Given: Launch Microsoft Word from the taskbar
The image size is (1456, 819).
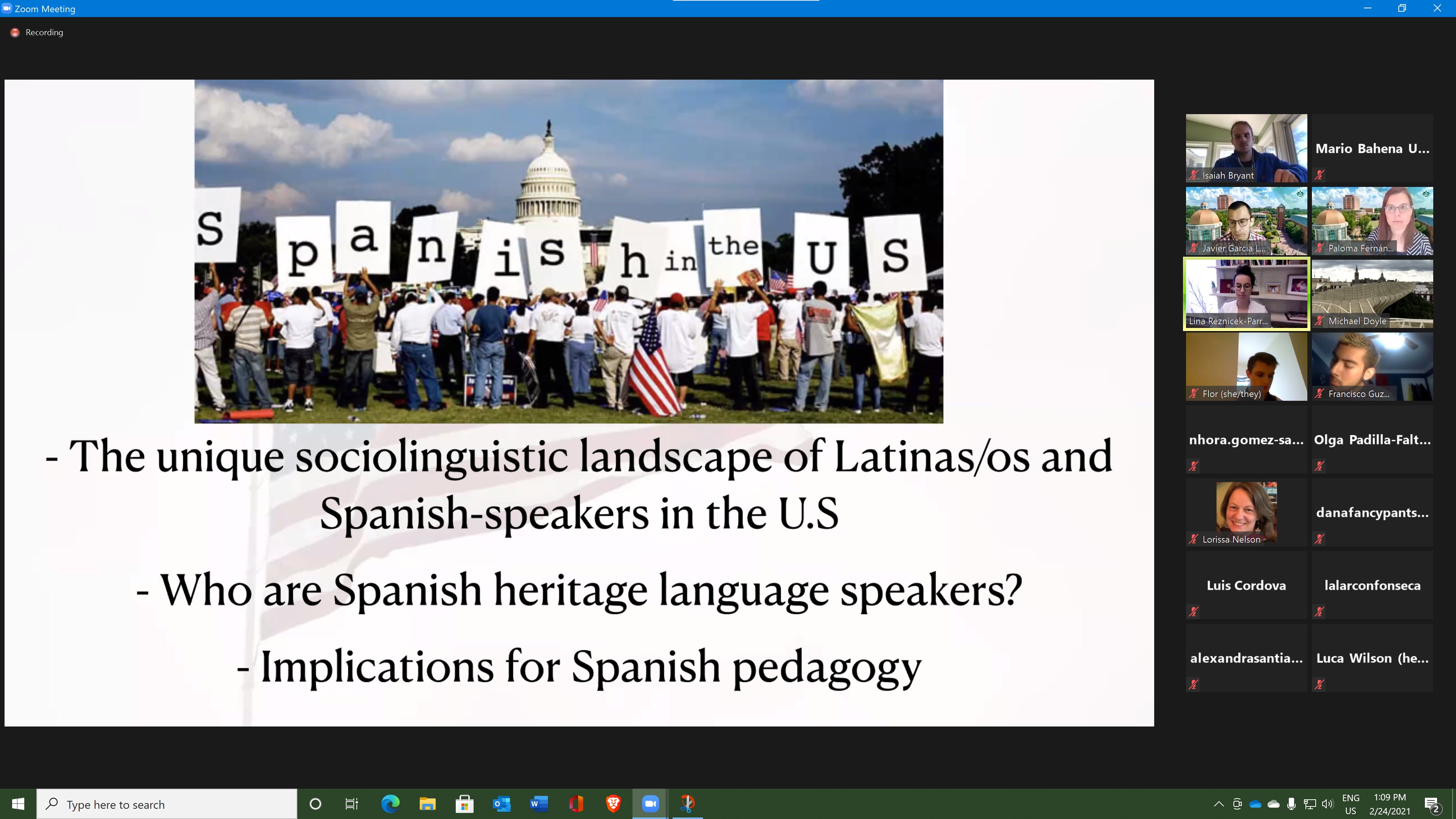Looking at the screenshot, I should (539, 803).
